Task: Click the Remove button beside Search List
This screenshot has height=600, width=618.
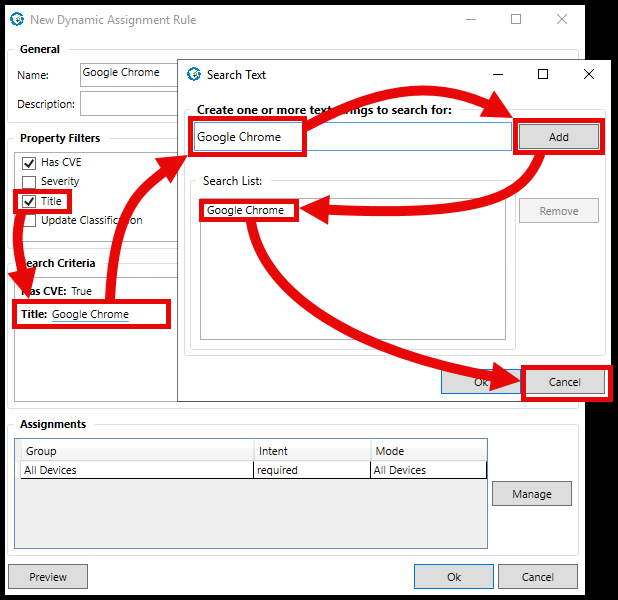Action: 558,211
